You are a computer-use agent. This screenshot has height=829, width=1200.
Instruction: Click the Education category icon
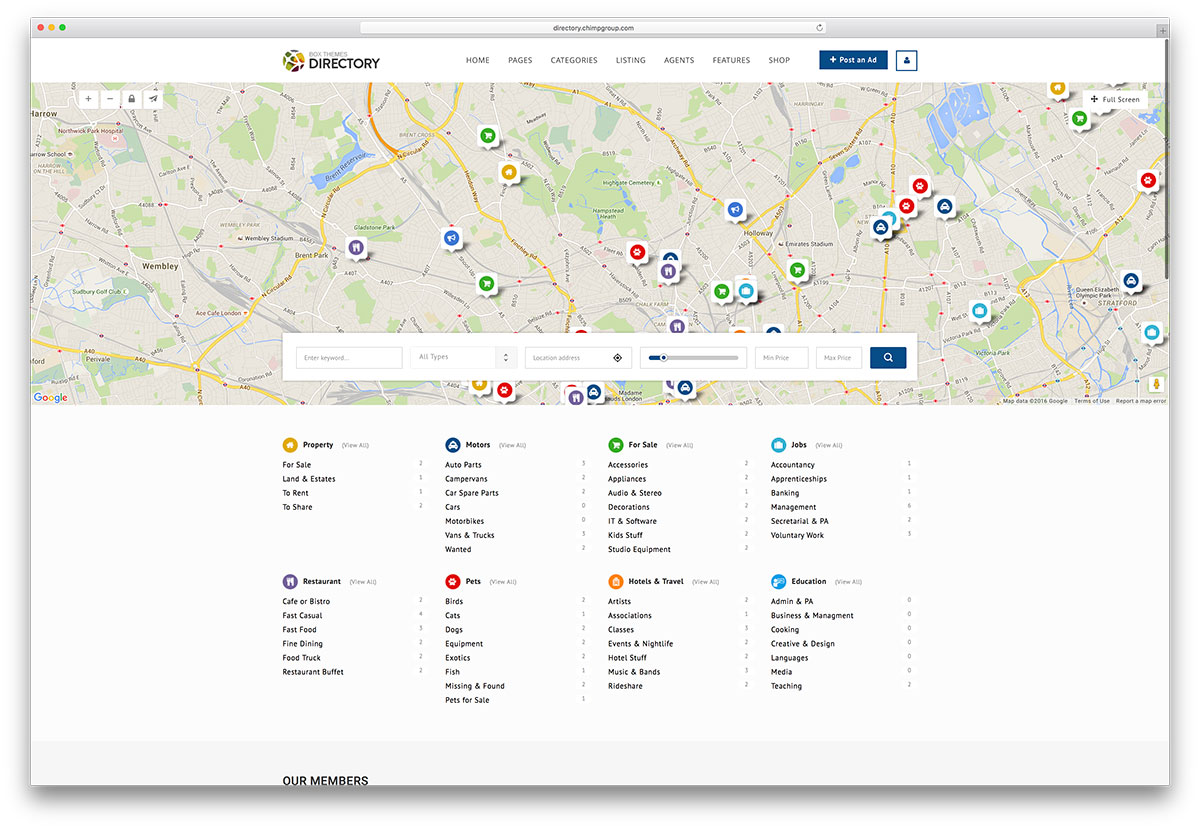coord(778,581)
